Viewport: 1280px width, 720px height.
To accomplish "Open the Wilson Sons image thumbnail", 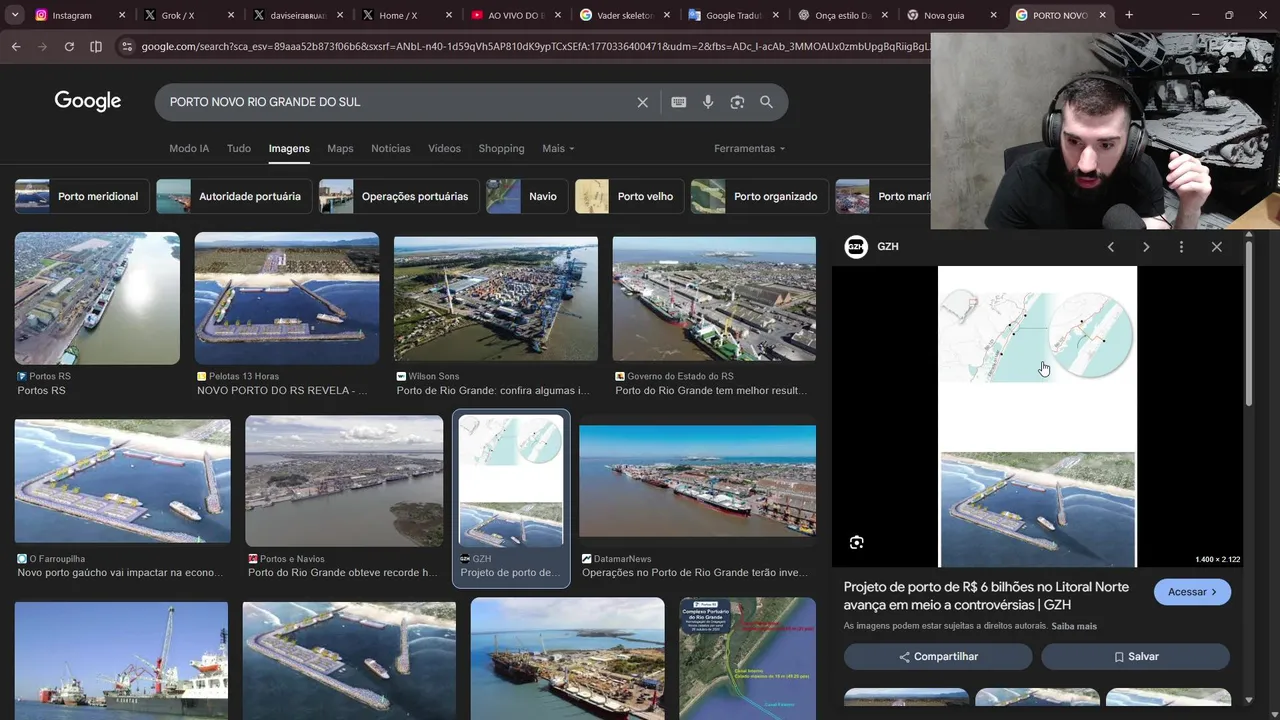I will tap(496, 298).
